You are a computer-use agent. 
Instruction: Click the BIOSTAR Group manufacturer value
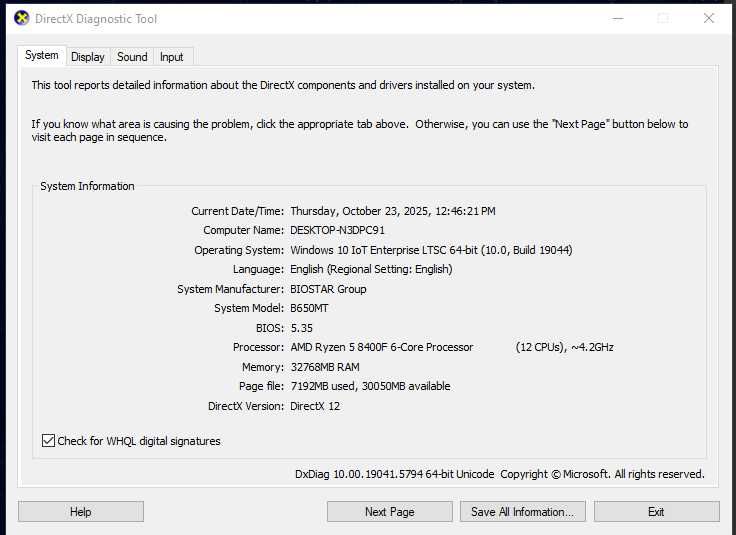click(x=328, y=289)
